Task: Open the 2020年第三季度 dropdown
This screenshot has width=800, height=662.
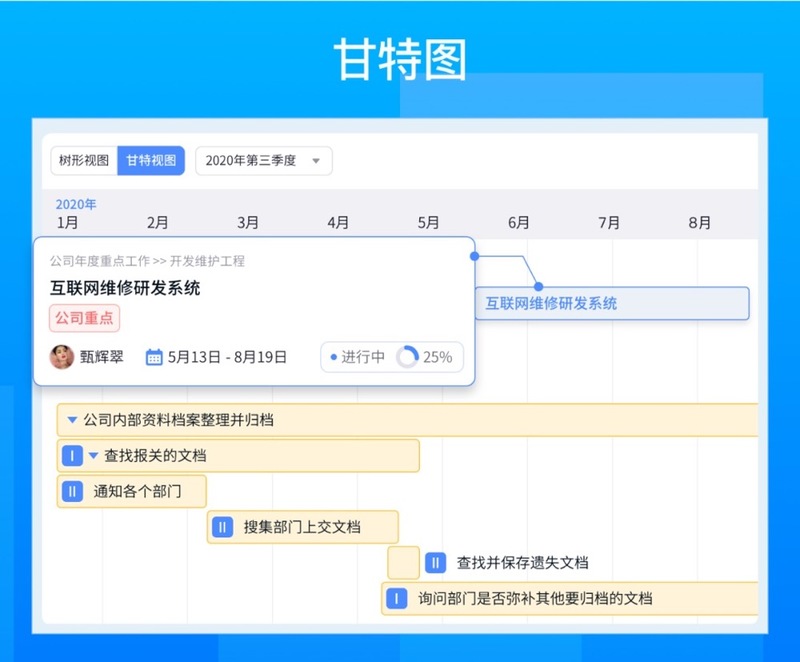Action: coord(264,160)
